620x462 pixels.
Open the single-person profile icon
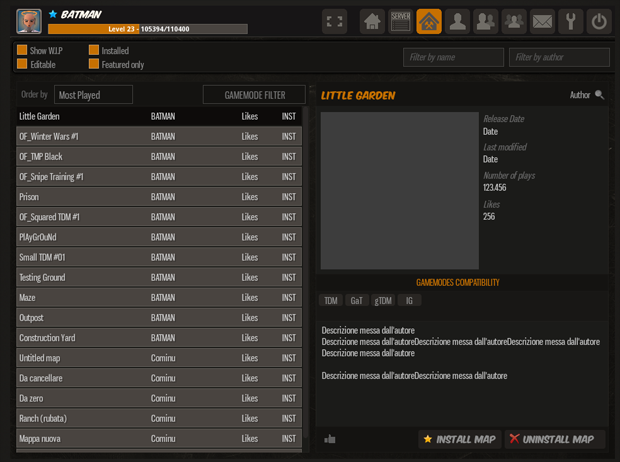pos(457,21)
